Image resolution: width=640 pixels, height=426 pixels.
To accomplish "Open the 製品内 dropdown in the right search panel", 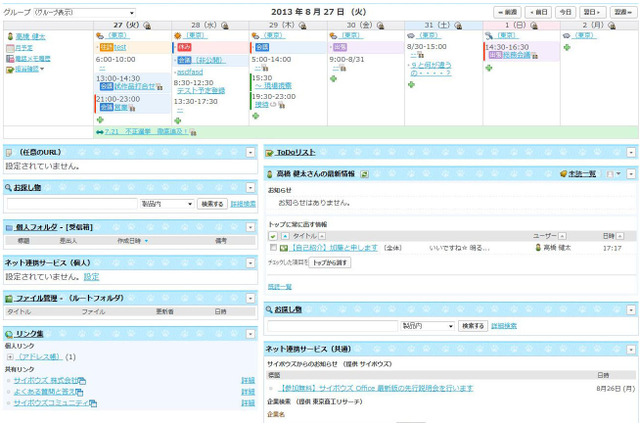I will [428, 326].
